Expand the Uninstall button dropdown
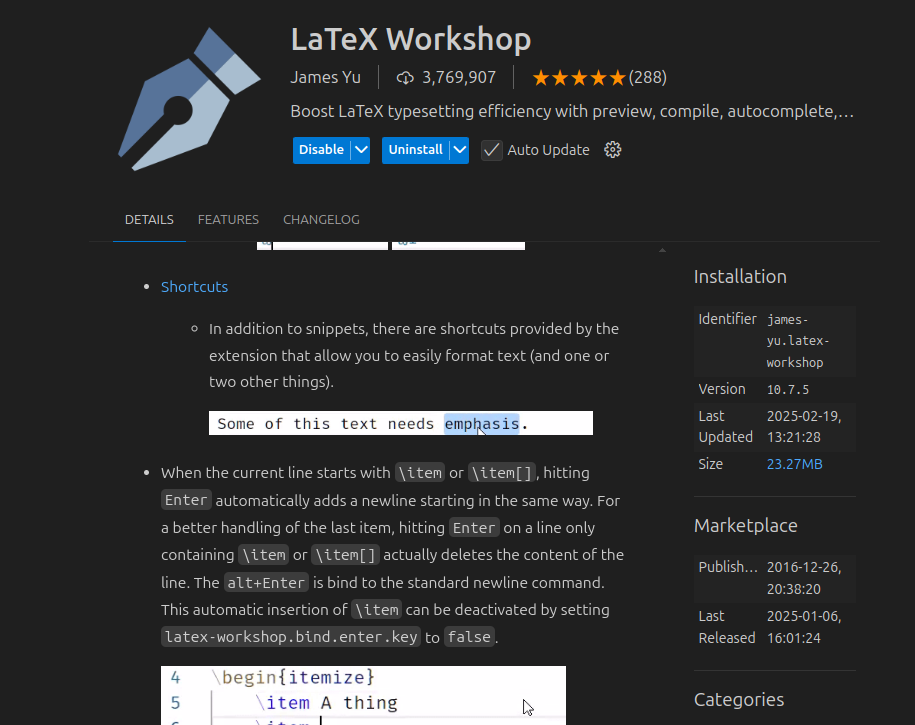The image size is (915, 725). (x=459, y=149)
